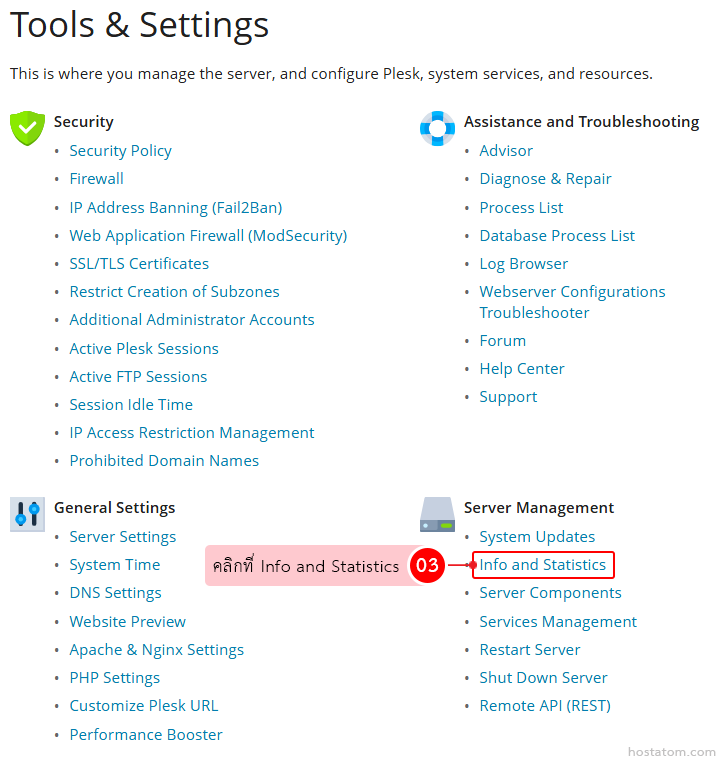Go to SSL/TLS Certificates
The image size is (720, 760).
[139, 264]
